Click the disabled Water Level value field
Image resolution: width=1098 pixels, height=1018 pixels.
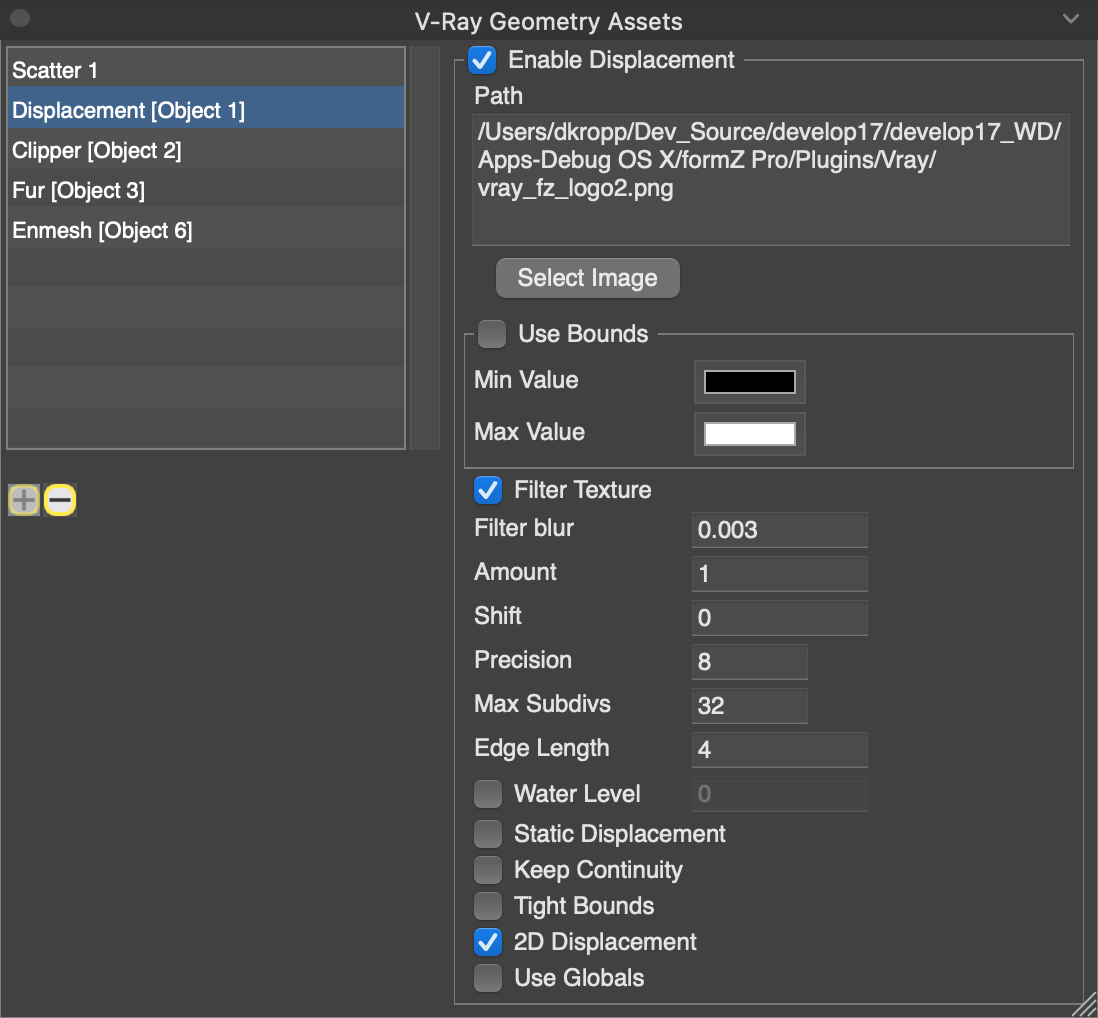coord(779,794)
